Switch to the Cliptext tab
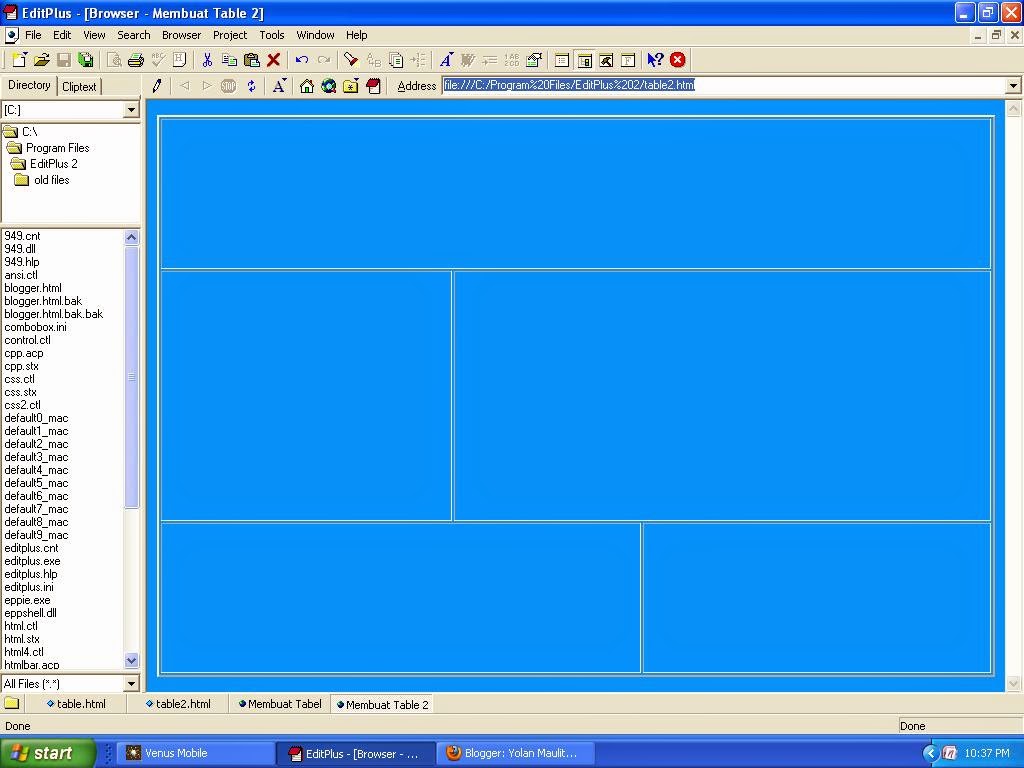 [x=79, y=86]
